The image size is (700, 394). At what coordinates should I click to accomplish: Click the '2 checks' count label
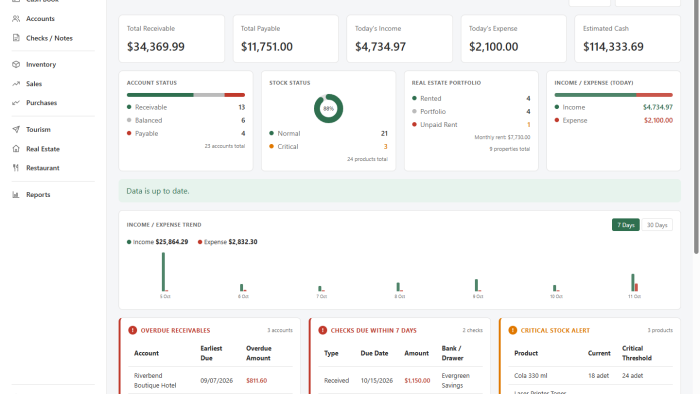coord(472,330)
